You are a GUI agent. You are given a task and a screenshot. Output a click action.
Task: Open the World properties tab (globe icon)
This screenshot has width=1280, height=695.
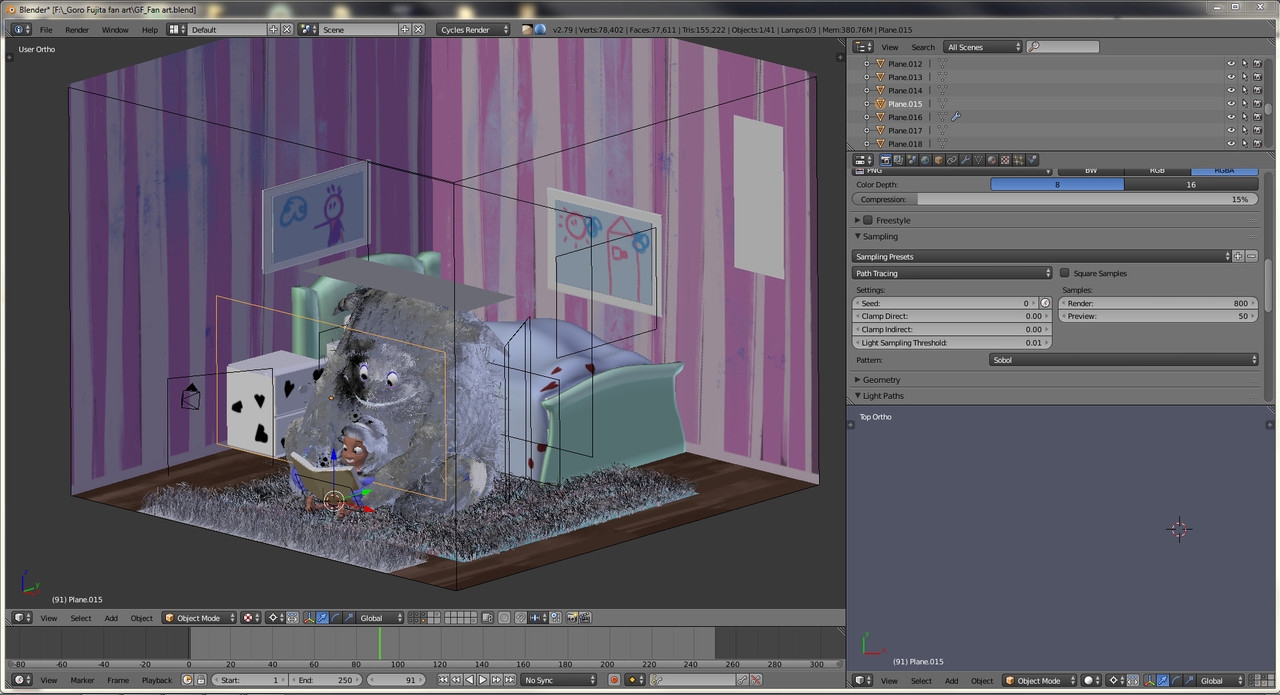(x=925, y=160)
